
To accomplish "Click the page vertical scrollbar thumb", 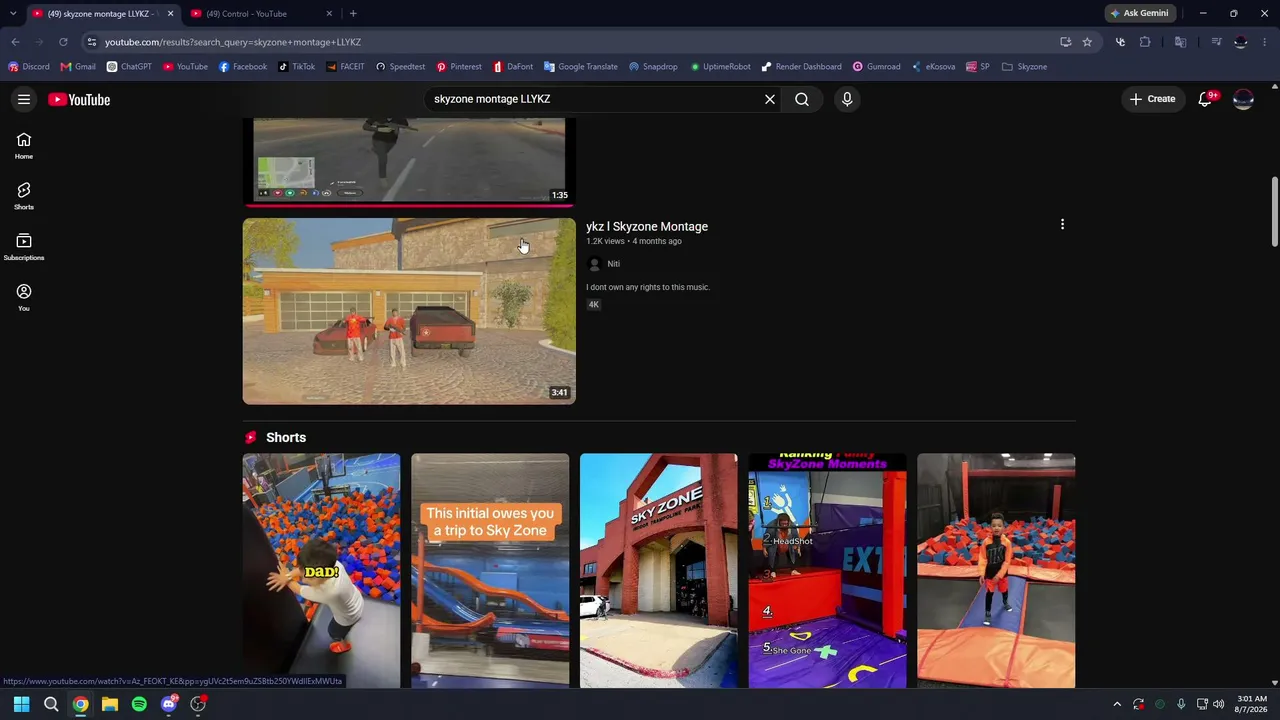I will (x=1275, y=212).
